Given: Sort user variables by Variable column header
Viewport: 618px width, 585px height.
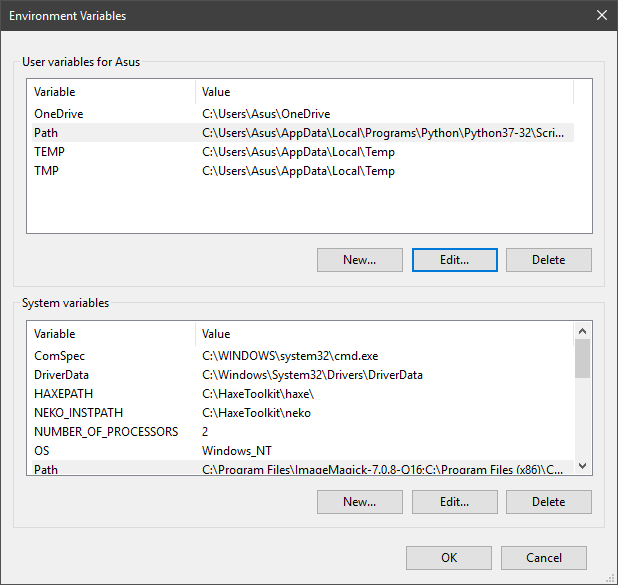Looking at the screenshot, I should pyautogui.click(x=110, y=92).
